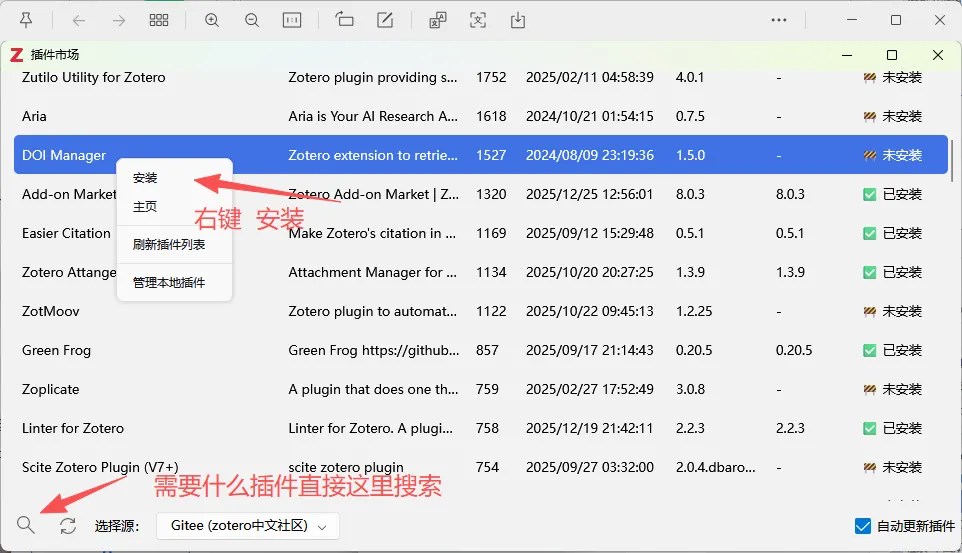Image resolution: width=962 pixels, height=553 pixels.
Task: Click the installed checkmark icon for Linter for Zotero
Action: pyautogui.click(x=869, y=428)
